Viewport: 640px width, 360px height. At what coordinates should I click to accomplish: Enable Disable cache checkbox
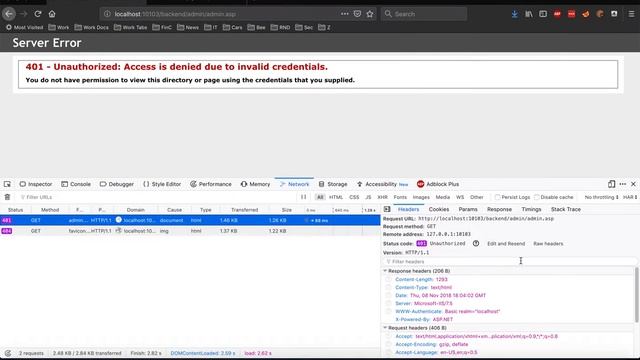[537, 197]
